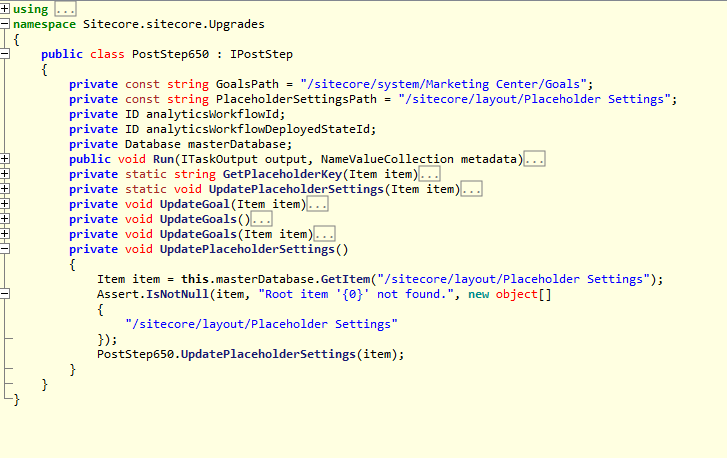727x458 pixels.
Task: Click the Item item variable declaration
Action: [128, 279]
